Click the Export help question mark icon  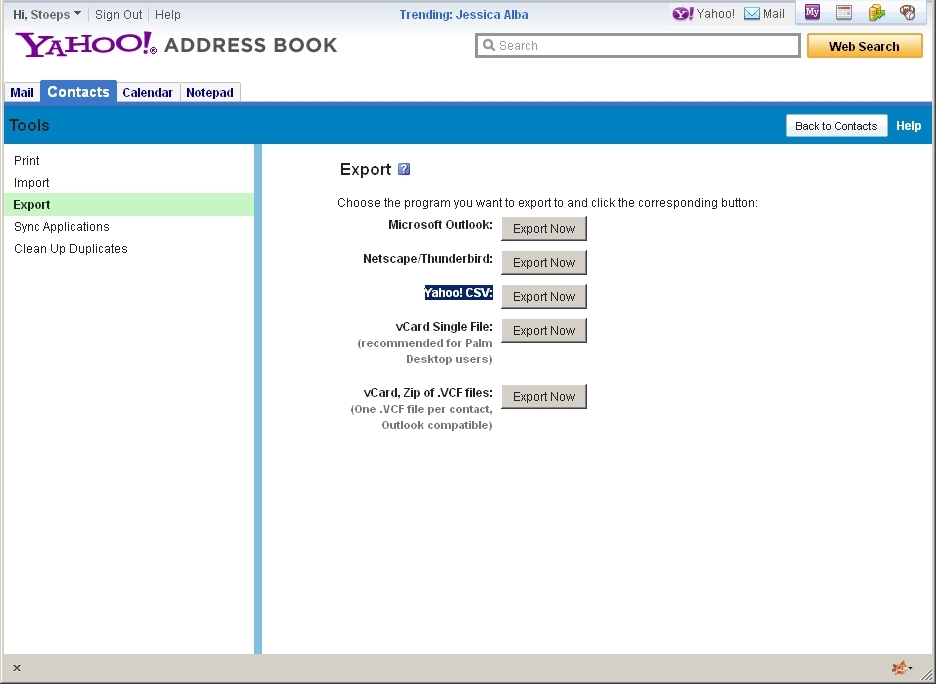tap(404, 169)
